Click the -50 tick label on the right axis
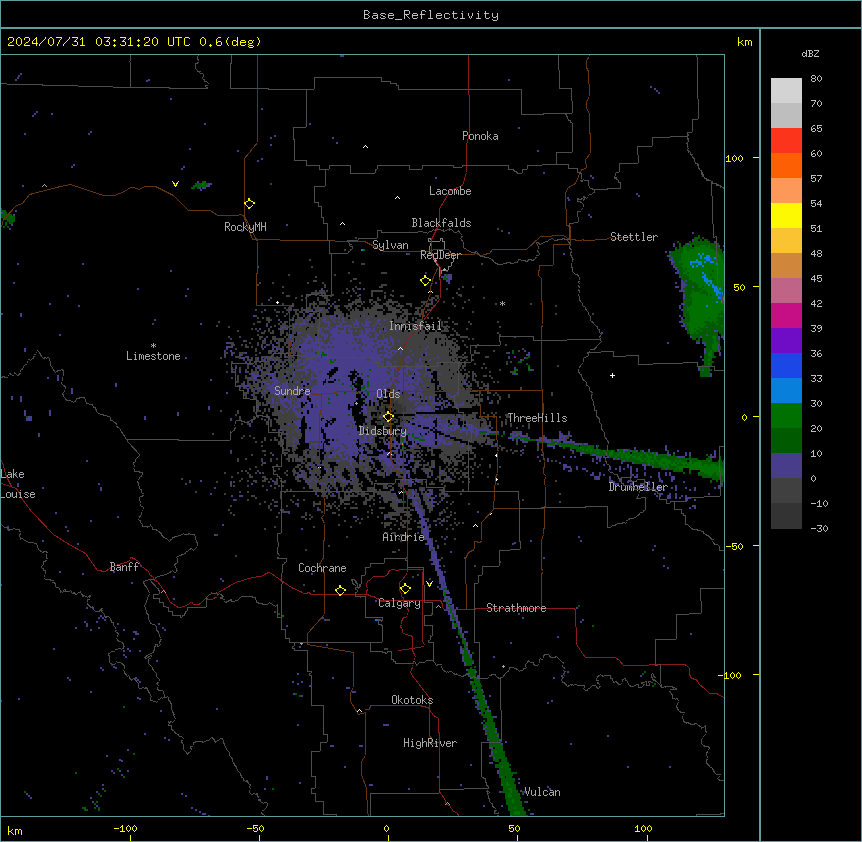The image size is (862, 842). click(734, 546)
